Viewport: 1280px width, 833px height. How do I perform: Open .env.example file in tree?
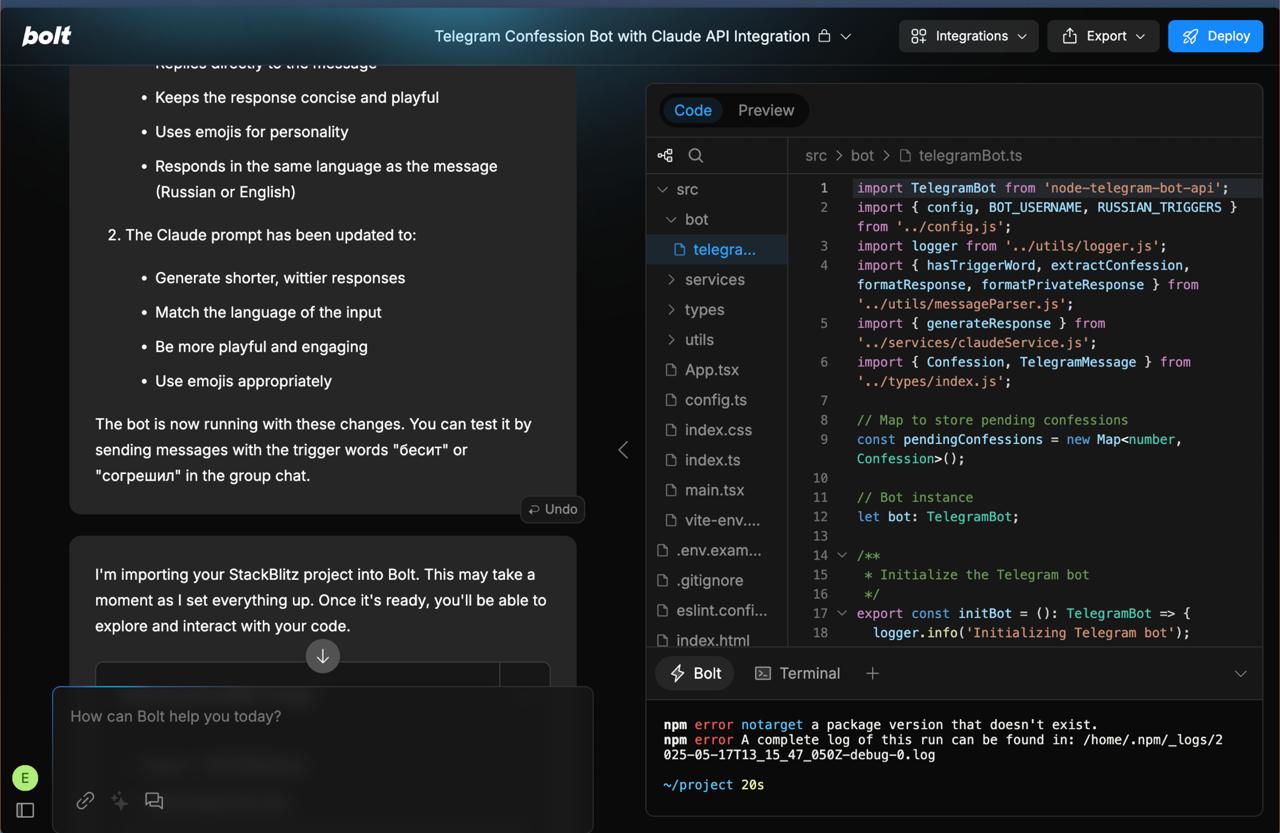[717, 550]
